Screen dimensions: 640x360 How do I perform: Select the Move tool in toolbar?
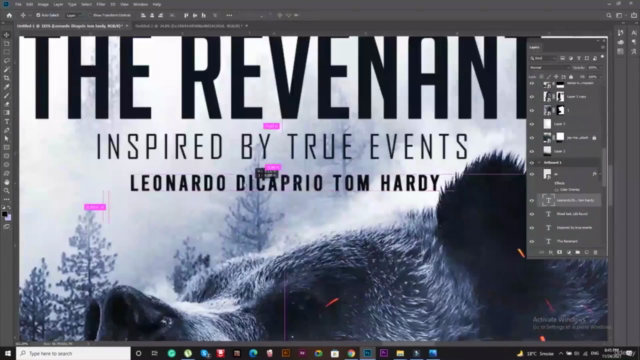(7, 35)
